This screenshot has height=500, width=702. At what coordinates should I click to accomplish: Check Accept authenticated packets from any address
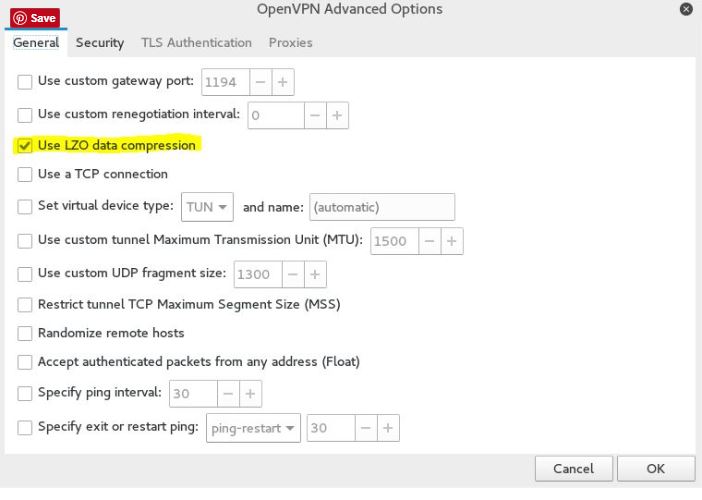(25, 362)
